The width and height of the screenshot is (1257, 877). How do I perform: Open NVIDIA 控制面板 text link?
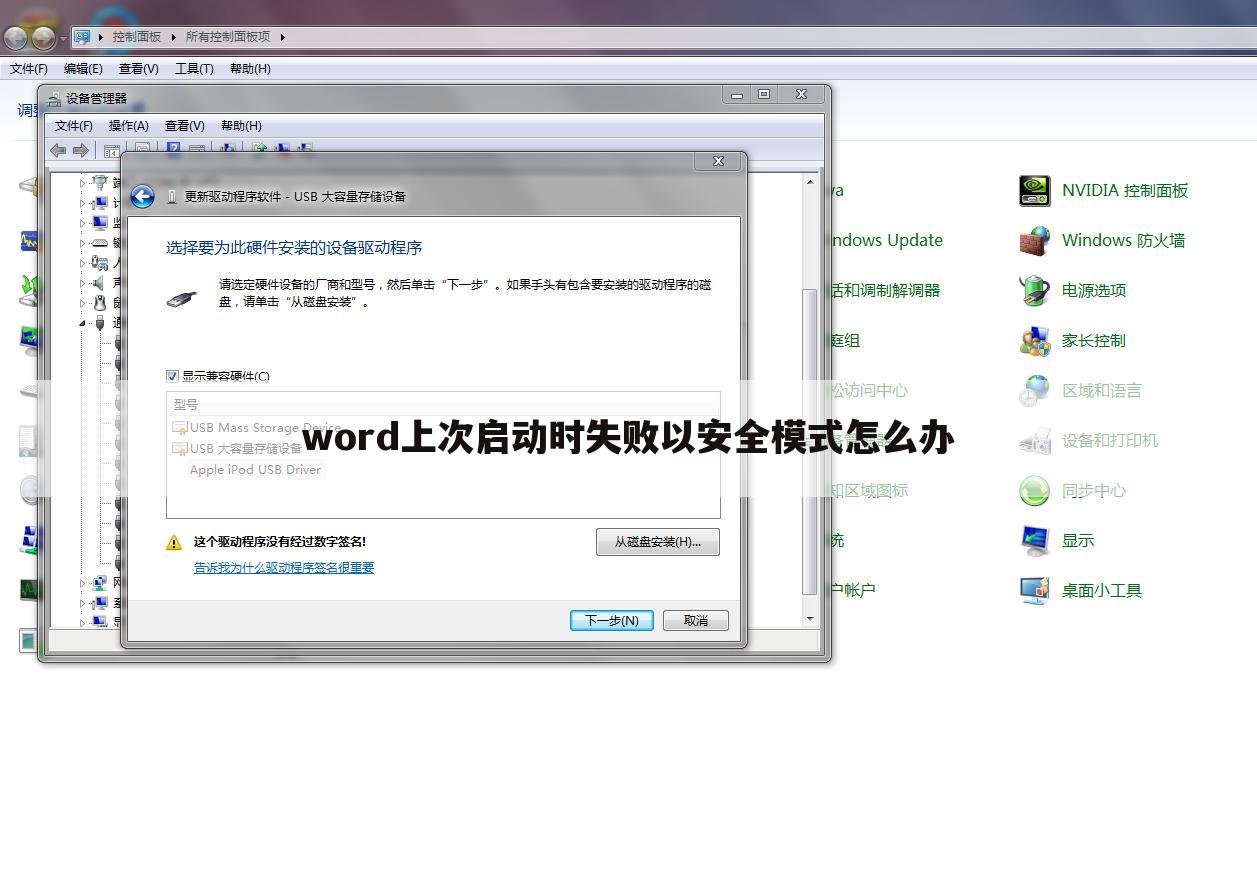click(x=1125, y=190)
